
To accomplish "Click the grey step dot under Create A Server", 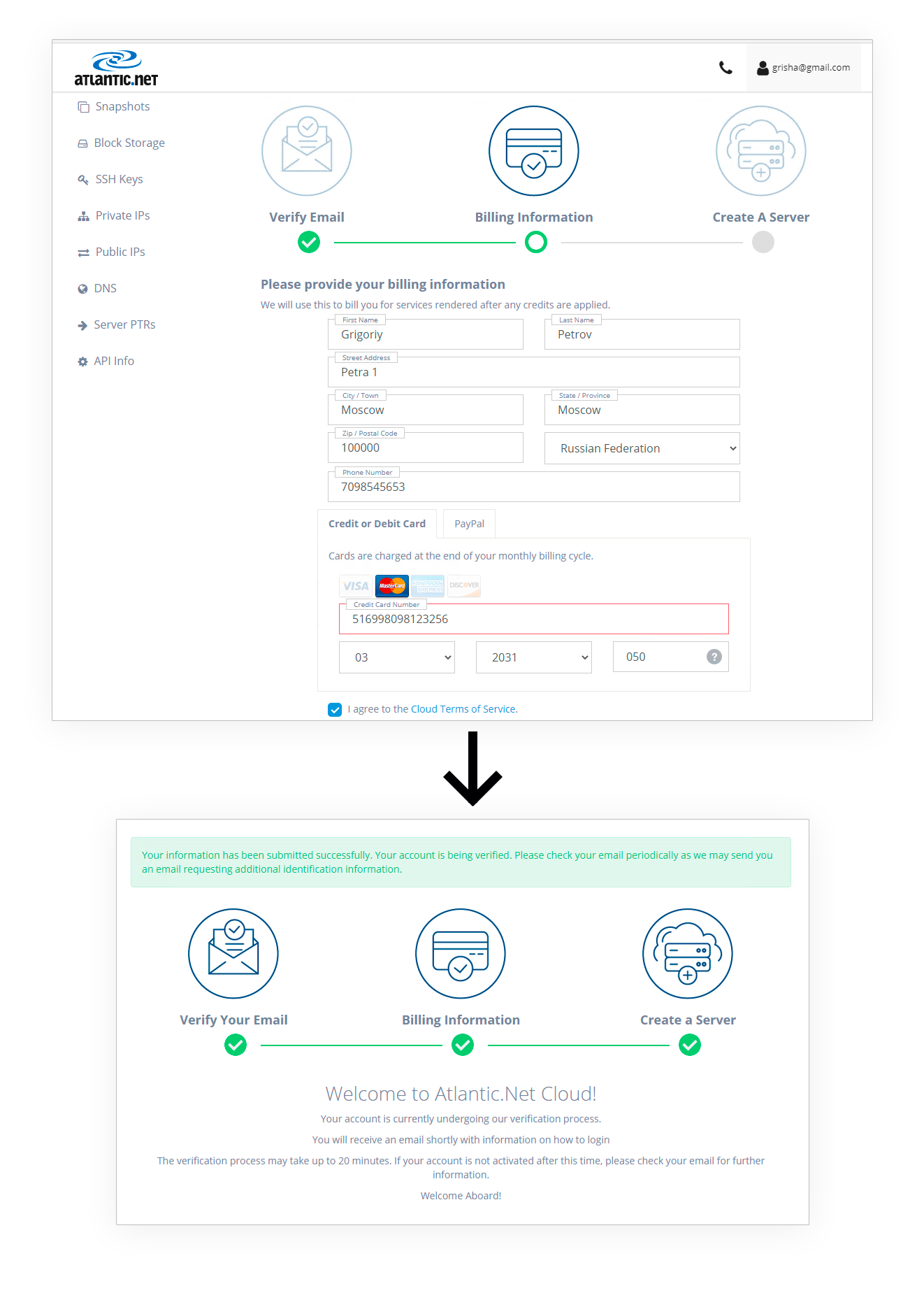I will [x=763, y=243].
